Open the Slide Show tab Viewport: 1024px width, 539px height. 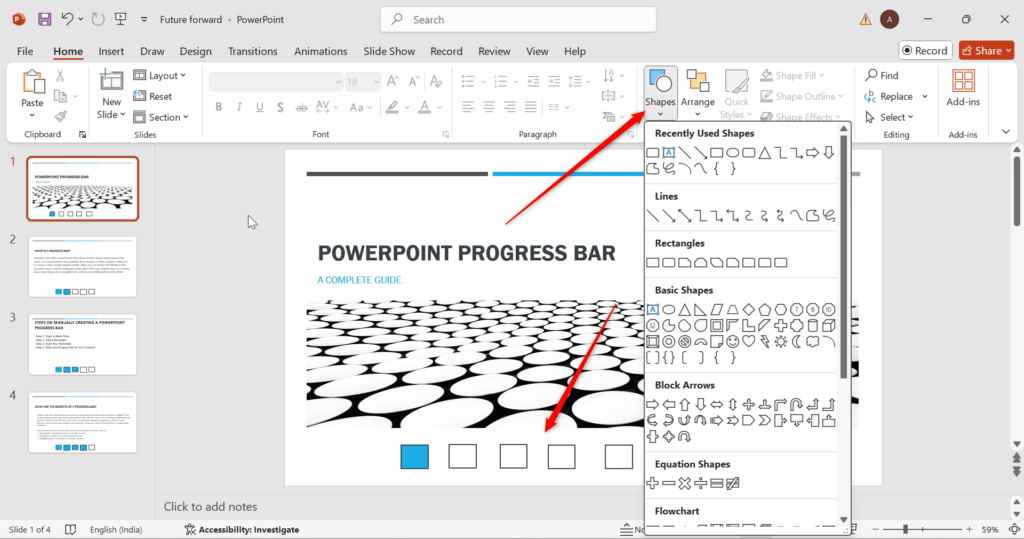(x=389, y=51)
